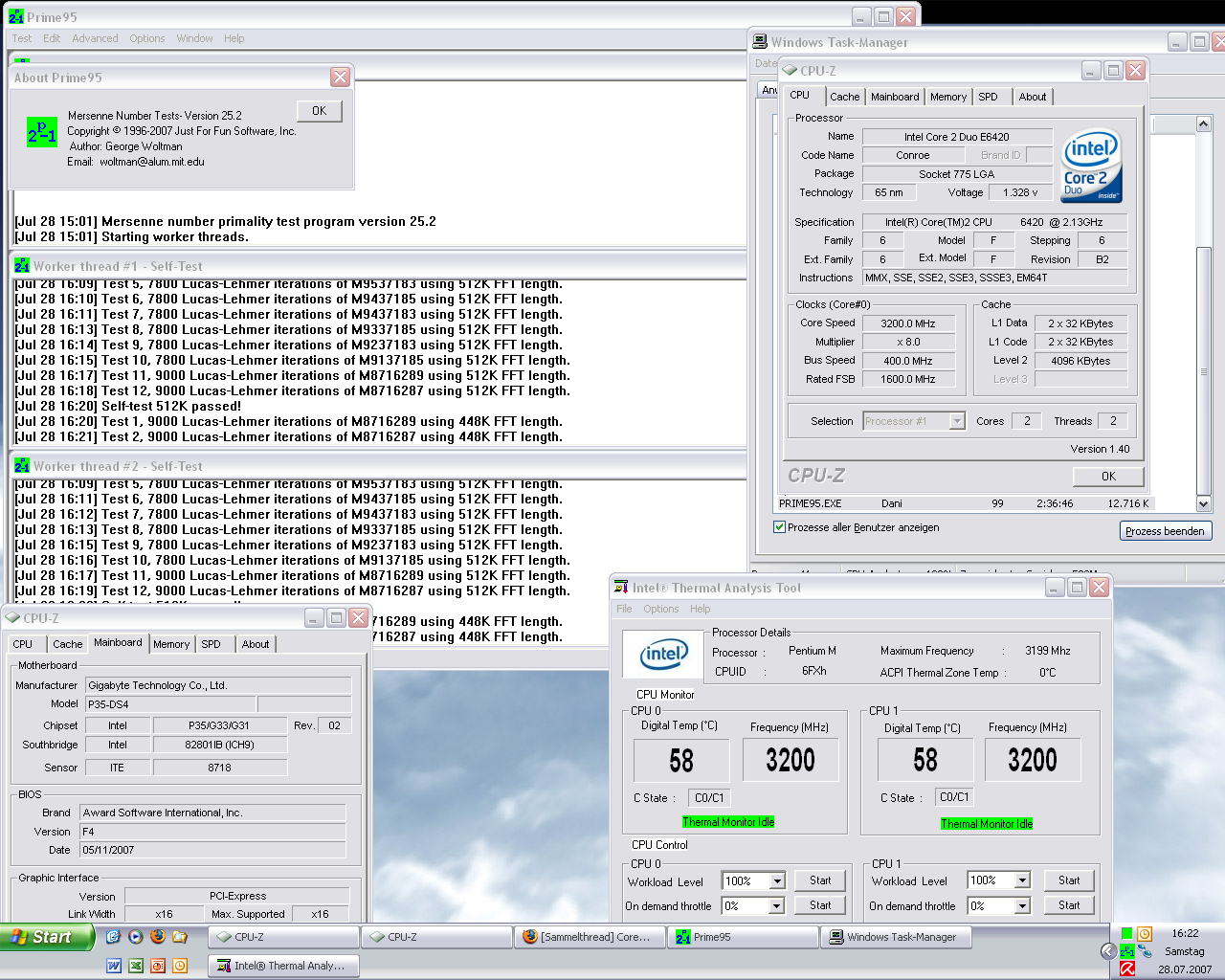Click Core Speed value 3200.0 MHz
Image resolution: width=1225 pixels, height=980 pixels.
[x=908, y=323]
